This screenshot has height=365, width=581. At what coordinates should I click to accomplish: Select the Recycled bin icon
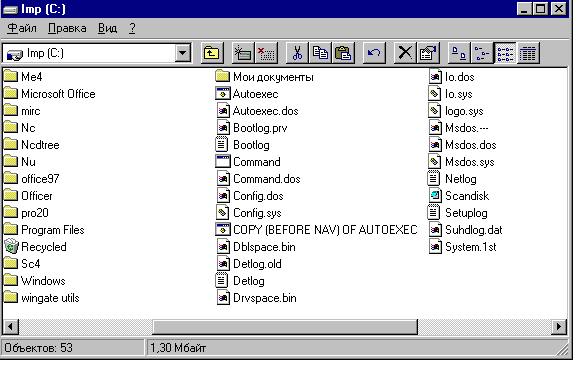tap(11, 246)
